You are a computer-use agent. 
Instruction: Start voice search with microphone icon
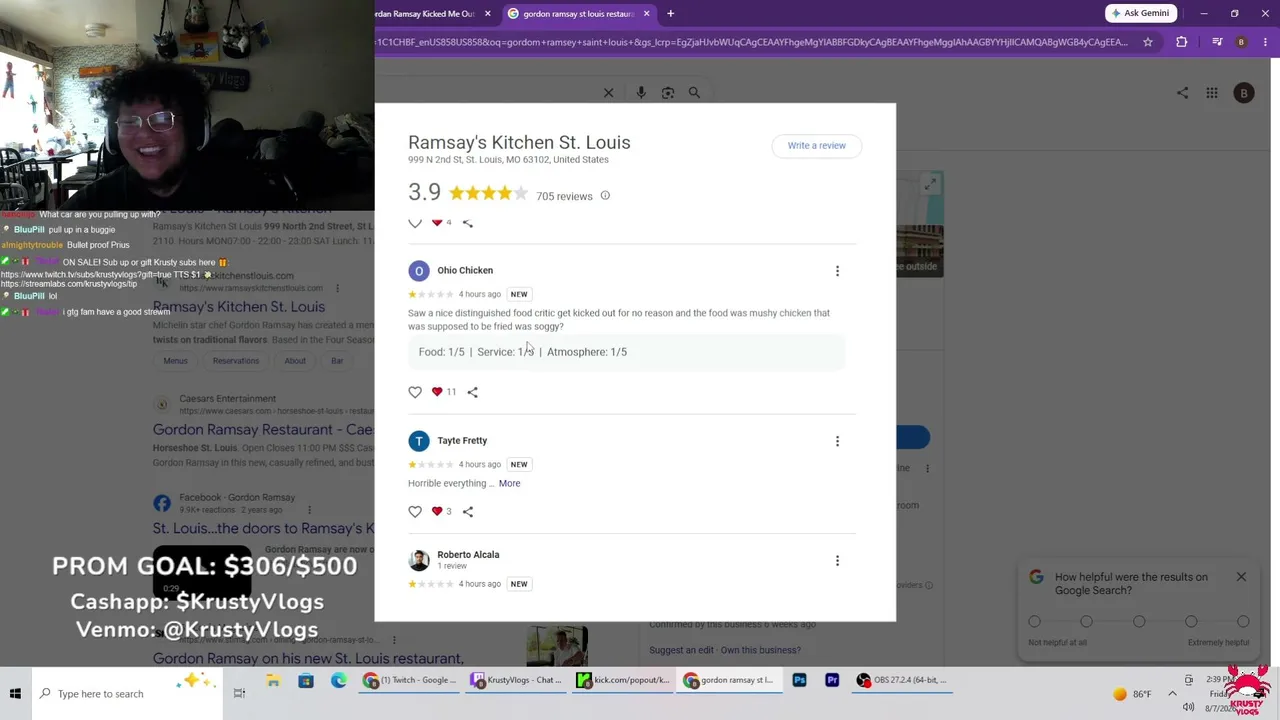641,93
